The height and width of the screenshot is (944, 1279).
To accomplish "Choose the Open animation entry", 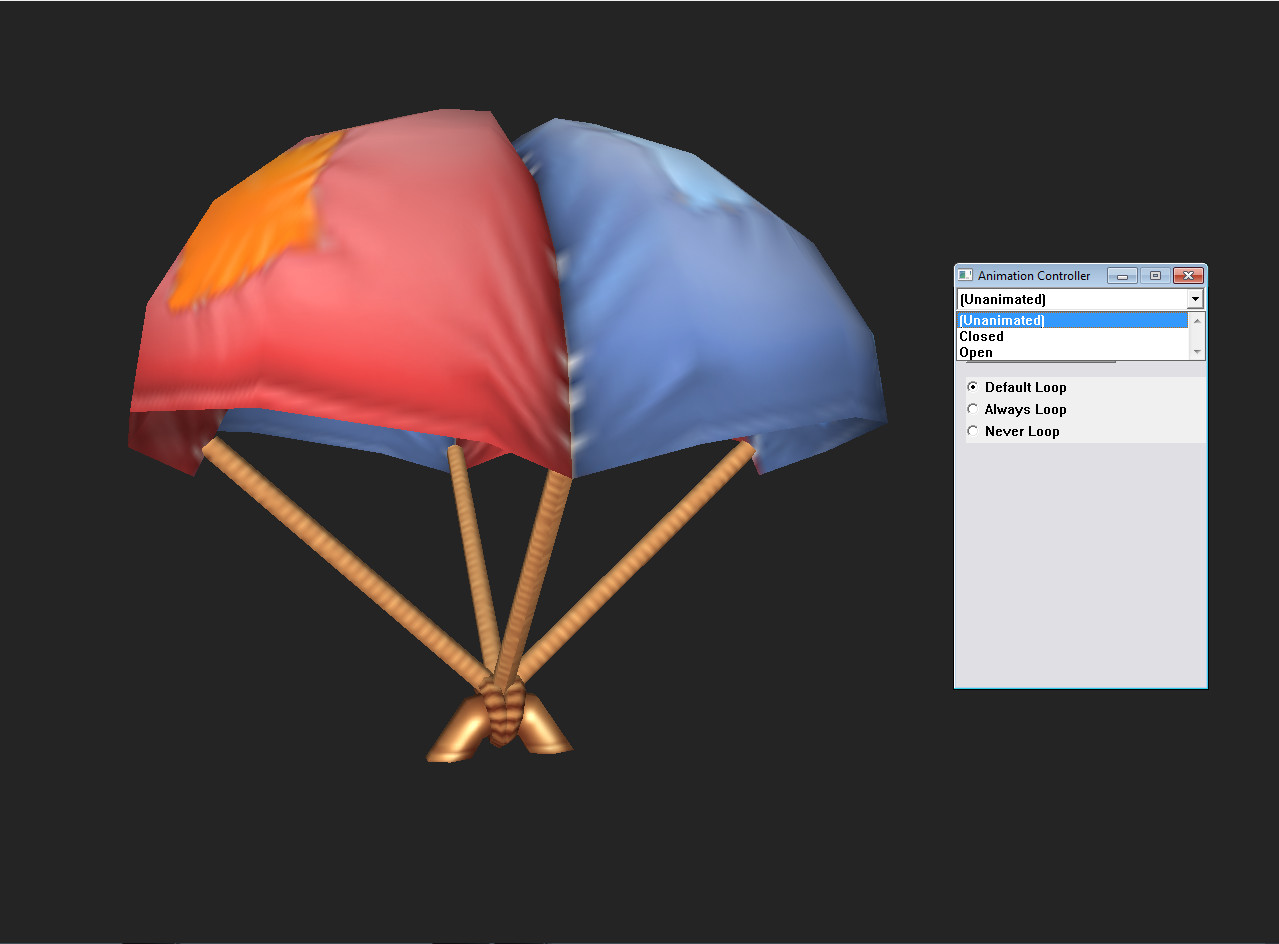I will pos(1072,352).
